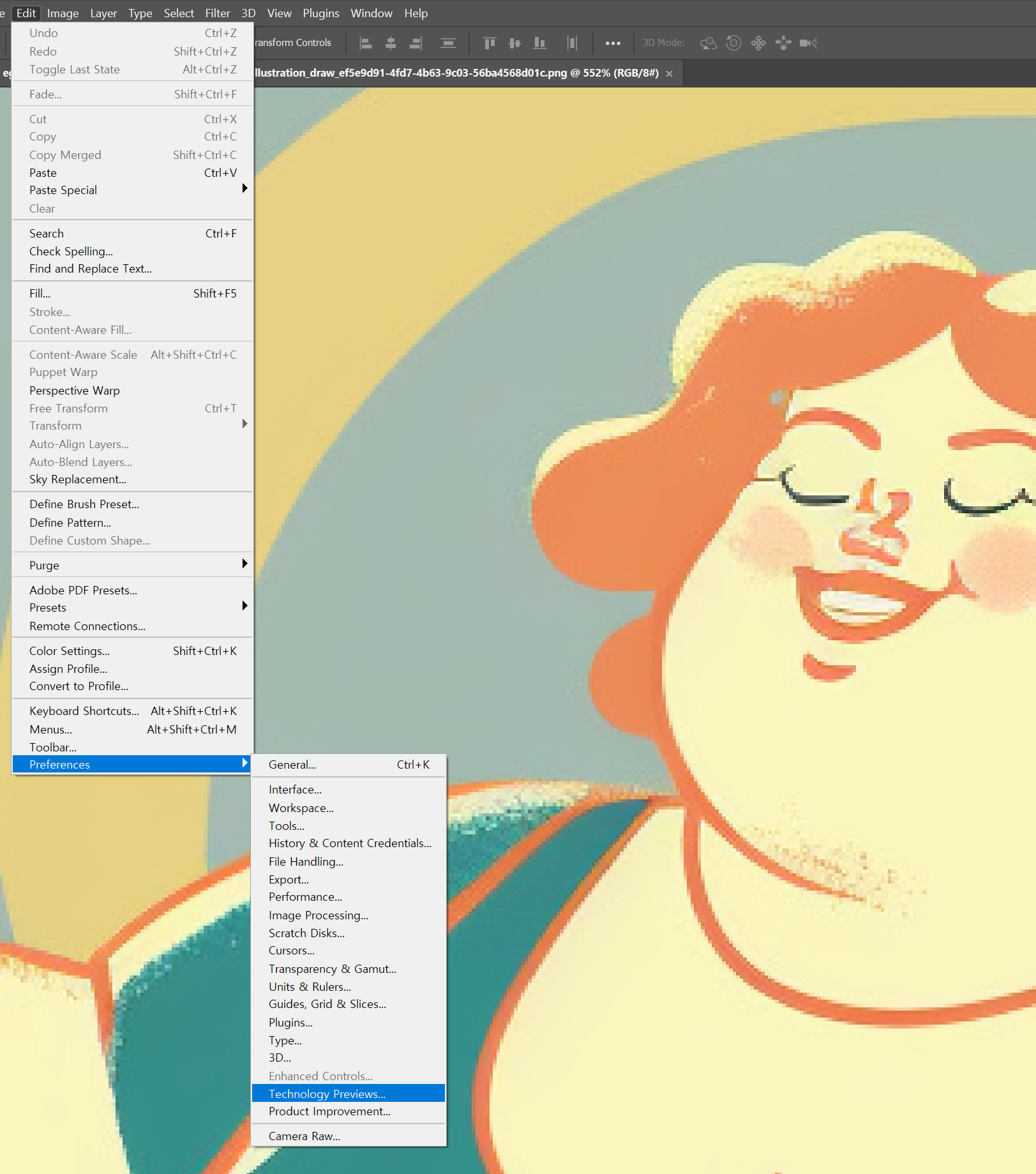
Task: Select Define Brush Preset entry
Action: point(133,504)
